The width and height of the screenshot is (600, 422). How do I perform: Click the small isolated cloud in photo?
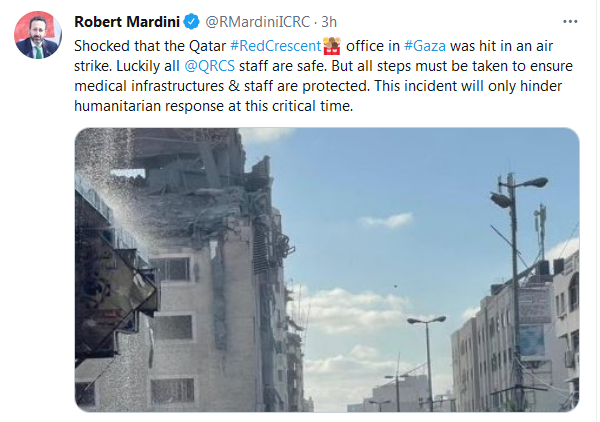(386, 221)
